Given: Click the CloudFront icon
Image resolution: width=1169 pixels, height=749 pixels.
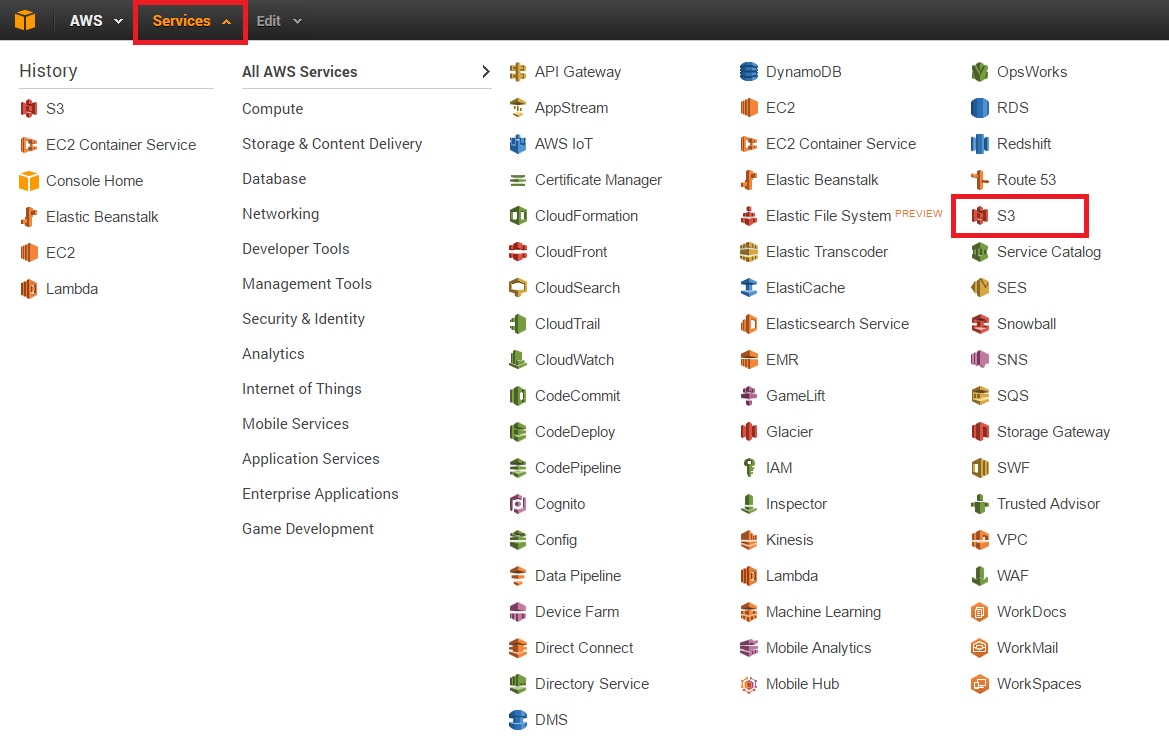Looking at the screenshot, I should [517, 252].
